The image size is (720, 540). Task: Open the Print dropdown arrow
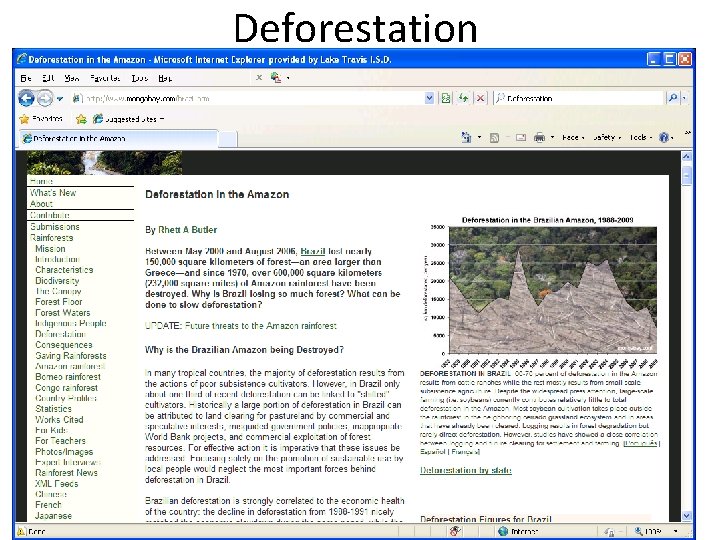pos(552,137)
